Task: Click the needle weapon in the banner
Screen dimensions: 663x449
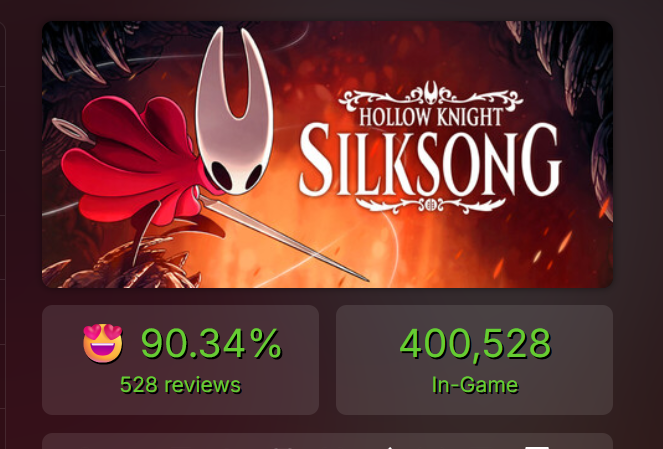Action: point(283,237)
